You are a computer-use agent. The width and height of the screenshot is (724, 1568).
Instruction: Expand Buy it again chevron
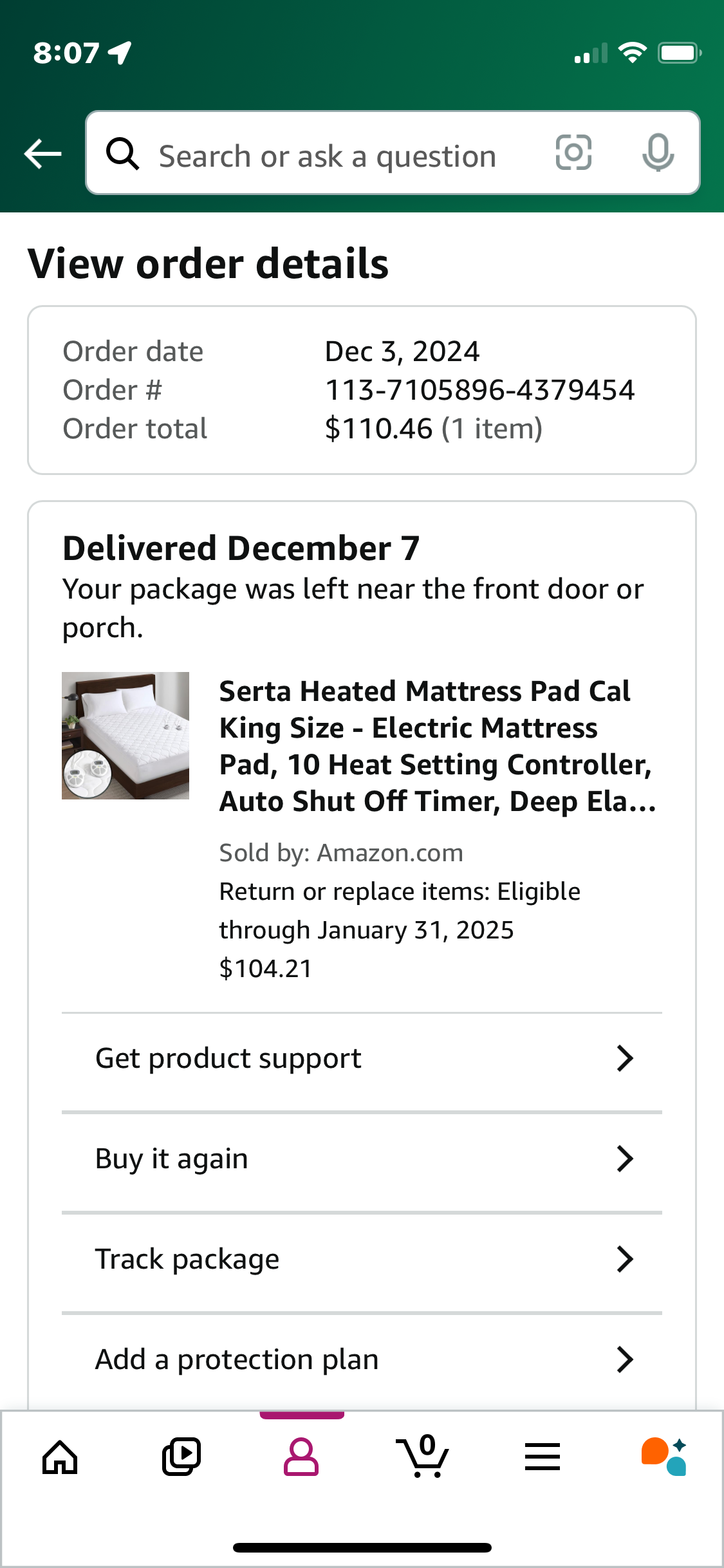625,1159
